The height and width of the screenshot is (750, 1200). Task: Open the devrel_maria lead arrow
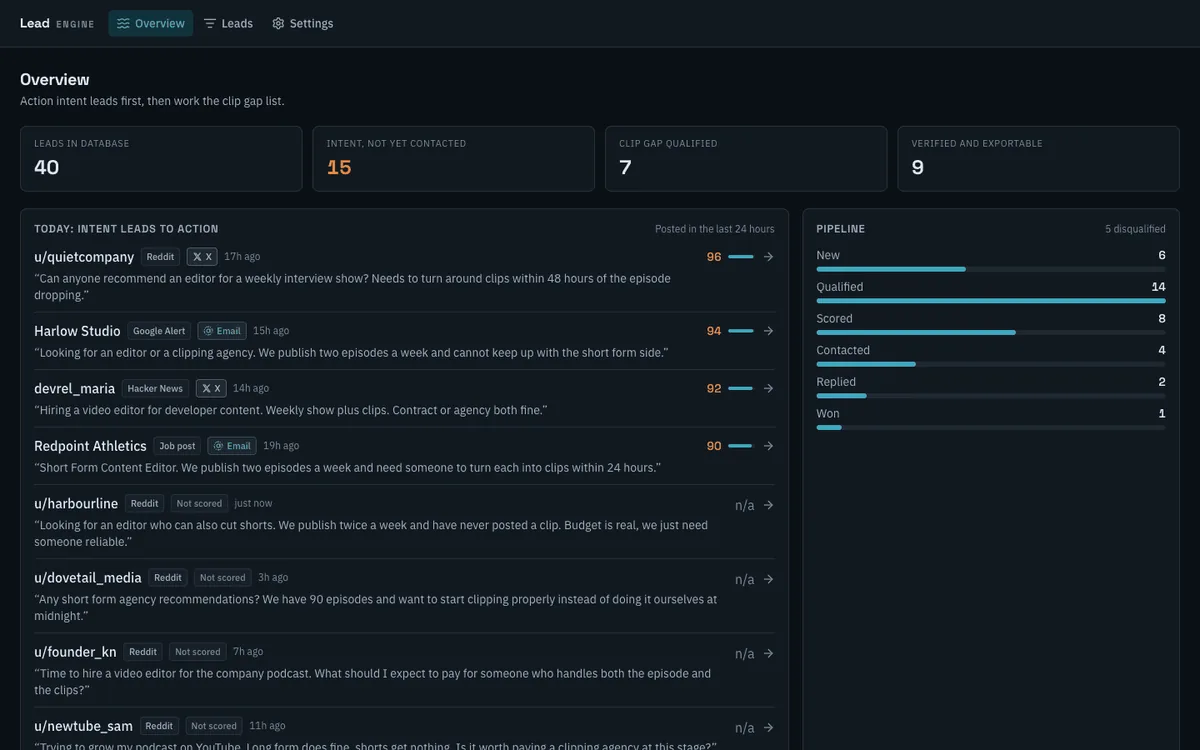768,388
